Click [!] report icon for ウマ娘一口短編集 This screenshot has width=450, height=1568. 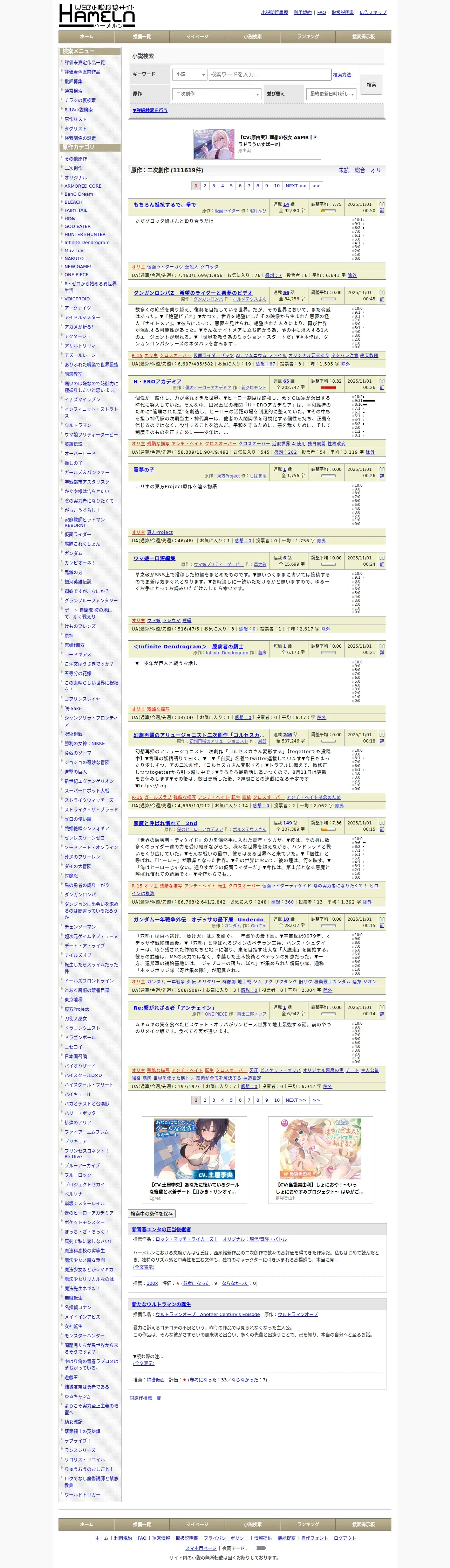point(382,558)
